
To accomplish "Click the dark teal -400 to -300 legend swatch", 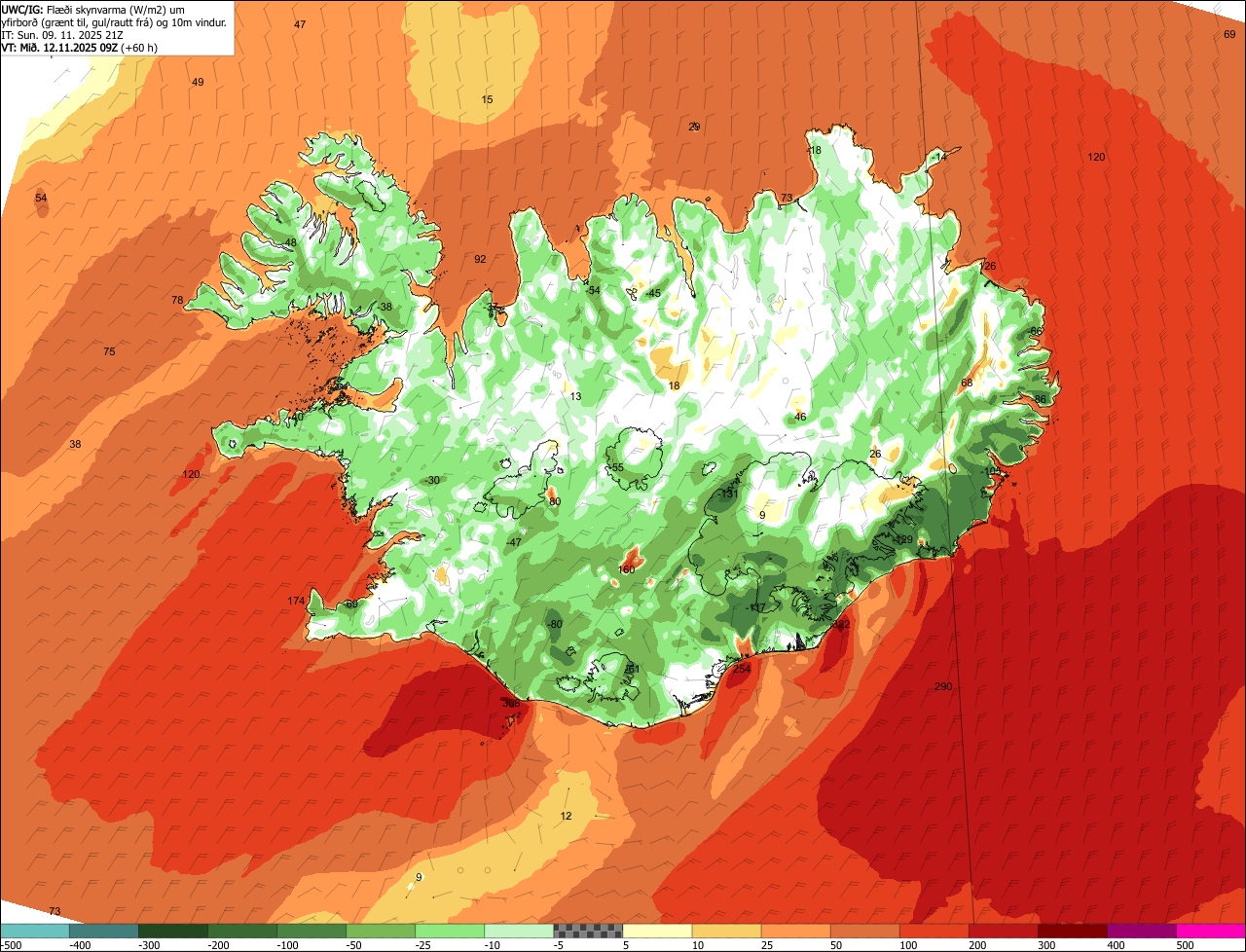I will pyautogui.click(x=104, y=931).
